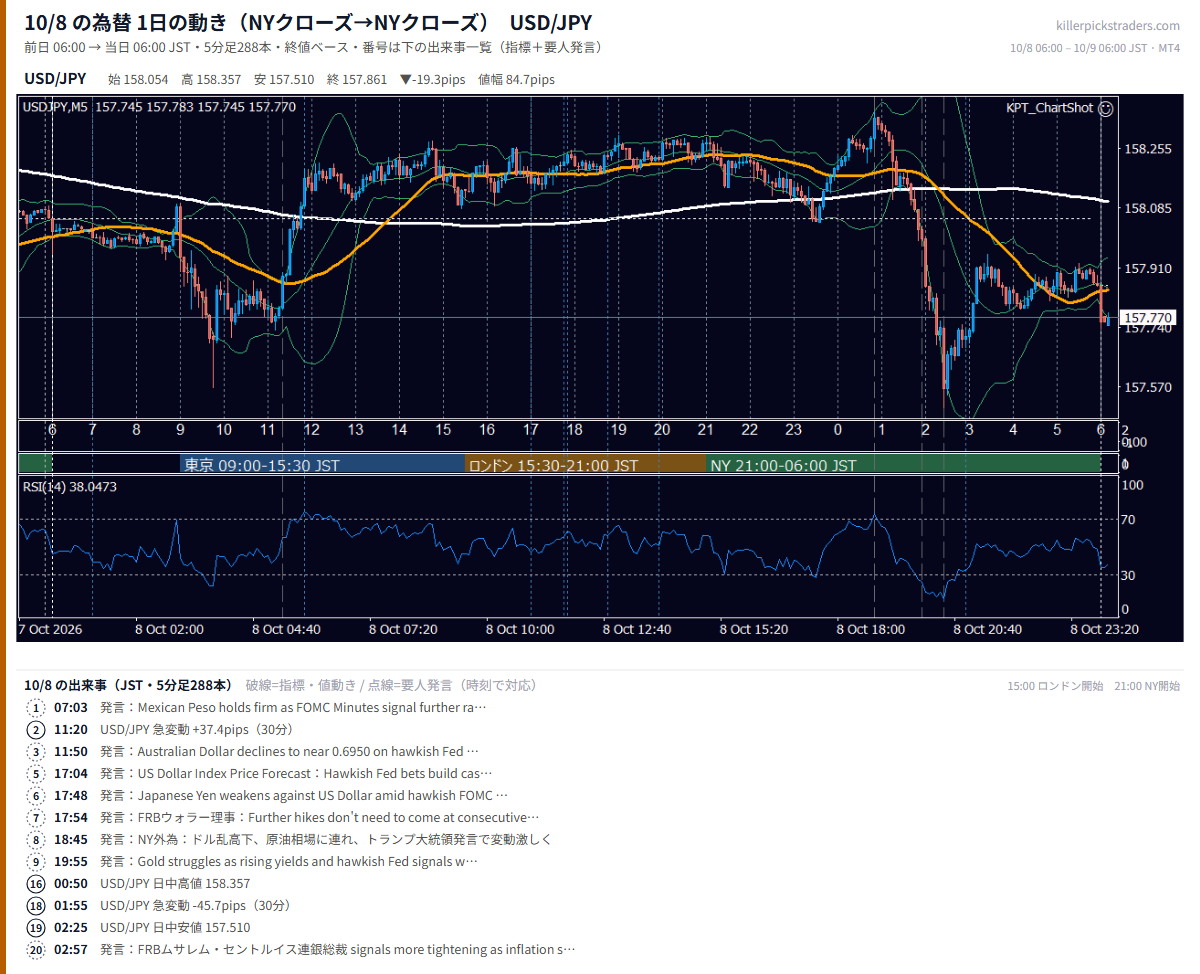The height and width of the screenshot is (974, 1200).
Task: Click the circled number 2 event marker
Action: click(x=36, y=729)
